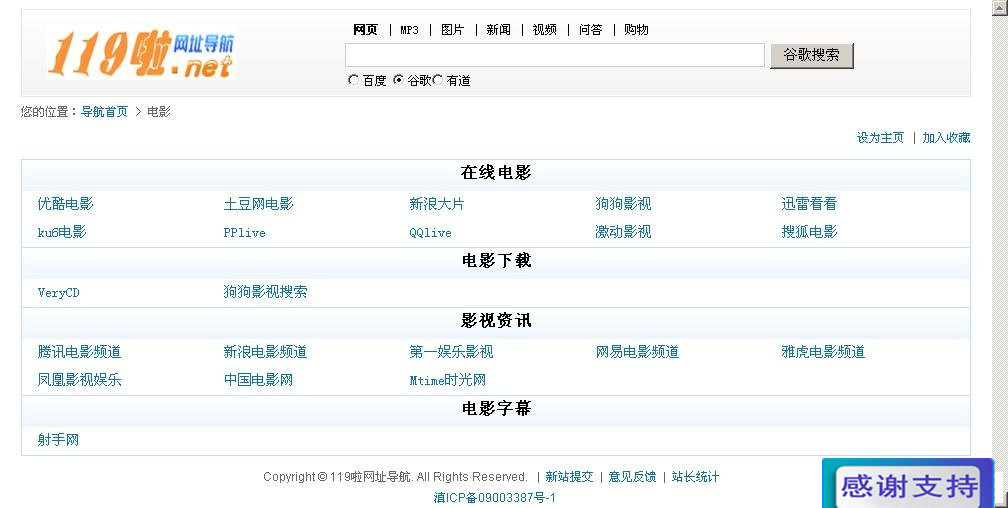Open the 腾讯电影频道 link
This screenshot has width=1008, height=508.
point(79,352)
